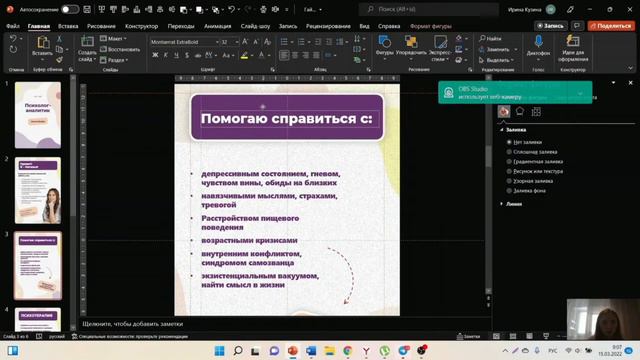Open the Раздел section dropdown
640x360 pixels.
click(x=114, y=60)
